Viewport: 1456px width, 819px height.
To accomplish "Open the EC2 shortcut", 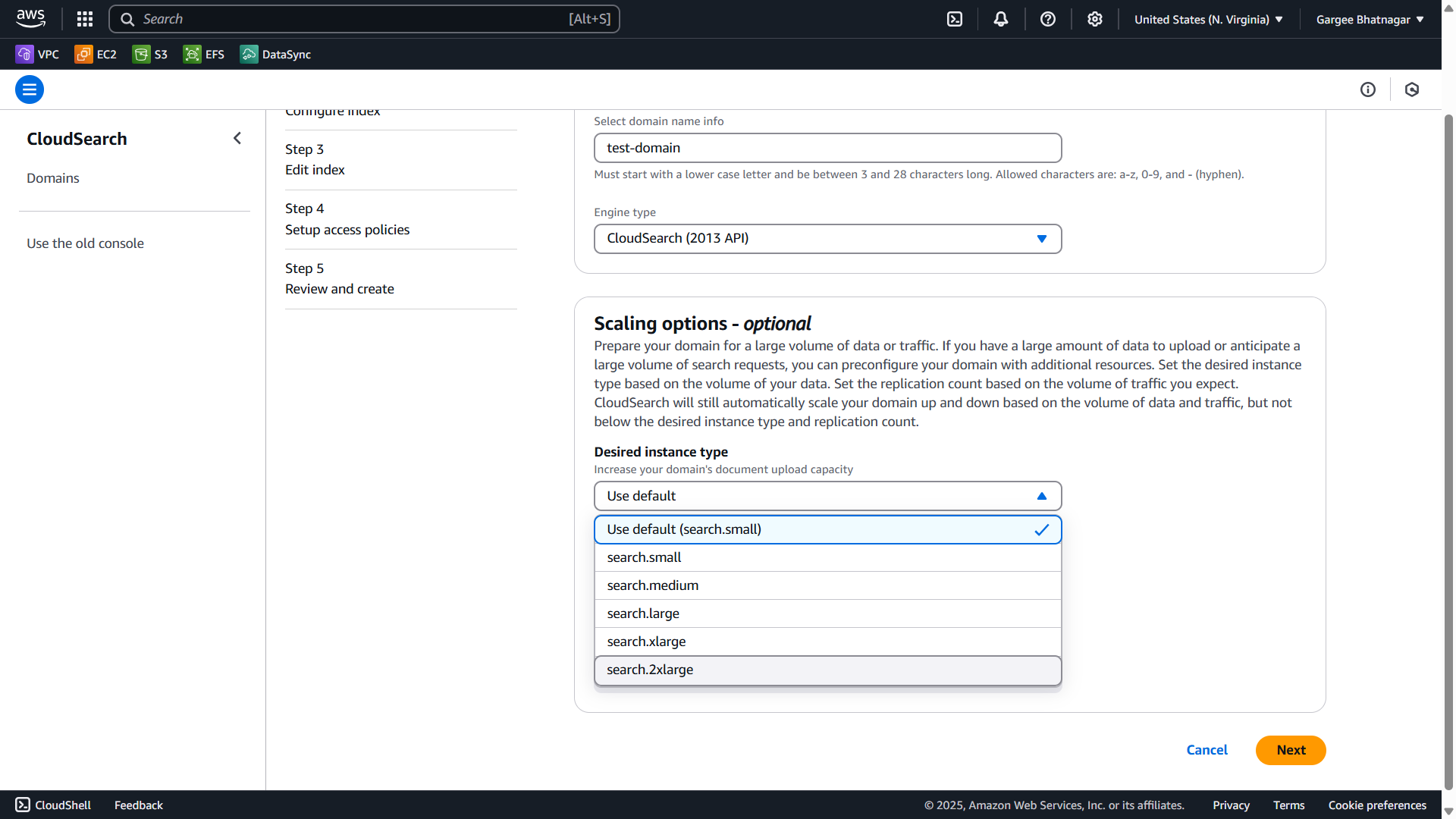I will point(96,54).
